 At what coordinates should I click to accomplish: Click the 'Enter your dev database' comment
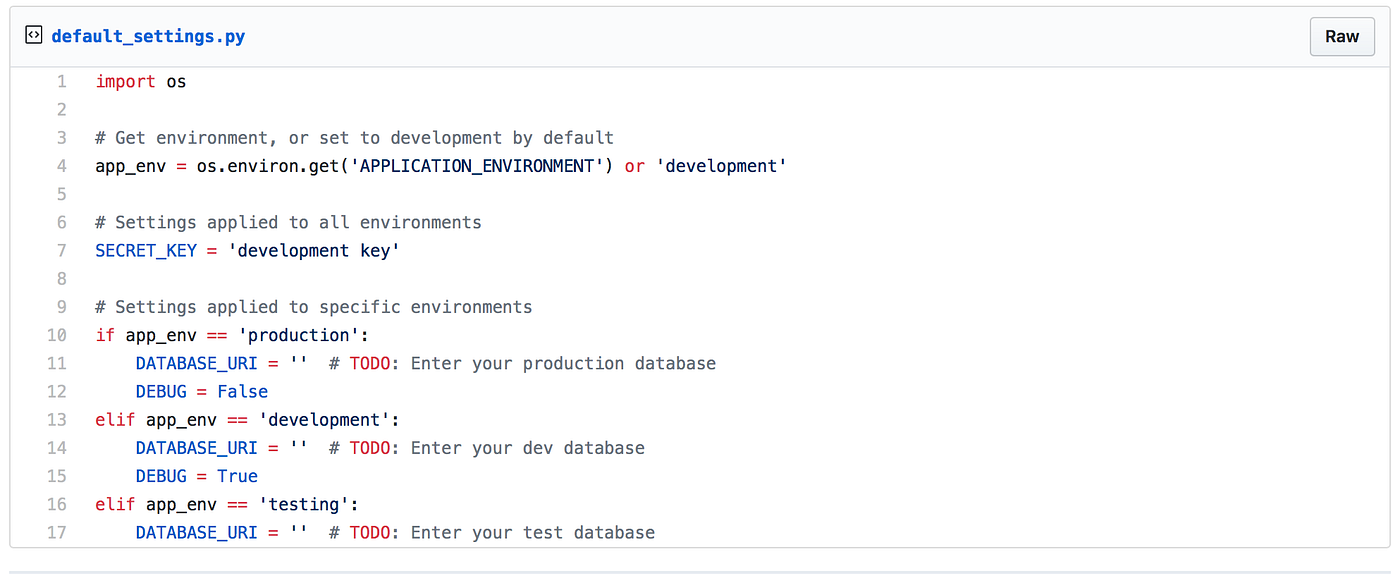tap(527, 448)
